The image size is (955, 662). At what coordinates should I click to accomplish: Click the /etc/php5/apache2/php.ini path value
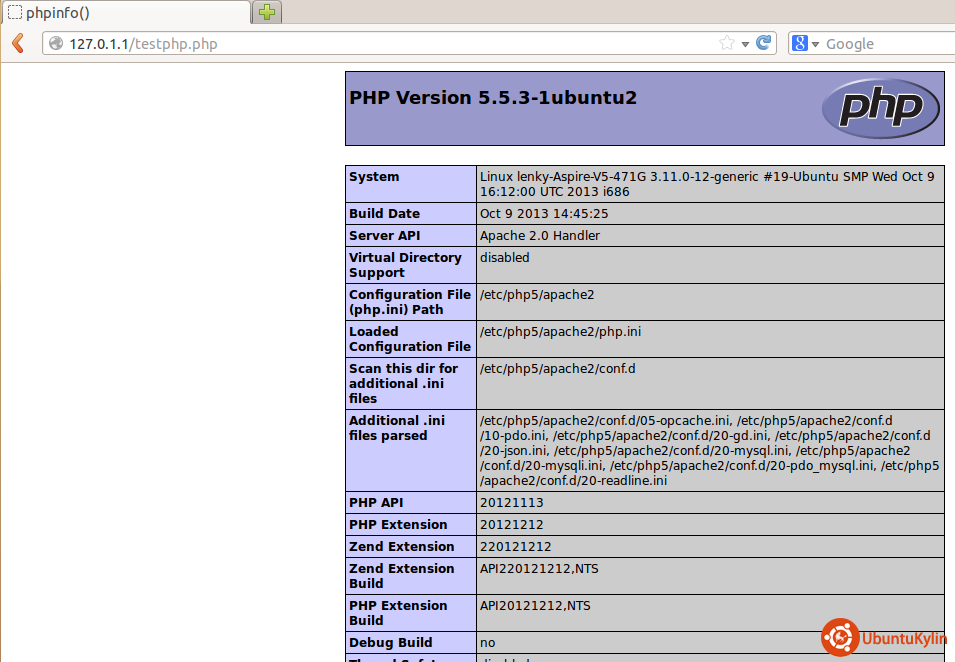(560, 332)
